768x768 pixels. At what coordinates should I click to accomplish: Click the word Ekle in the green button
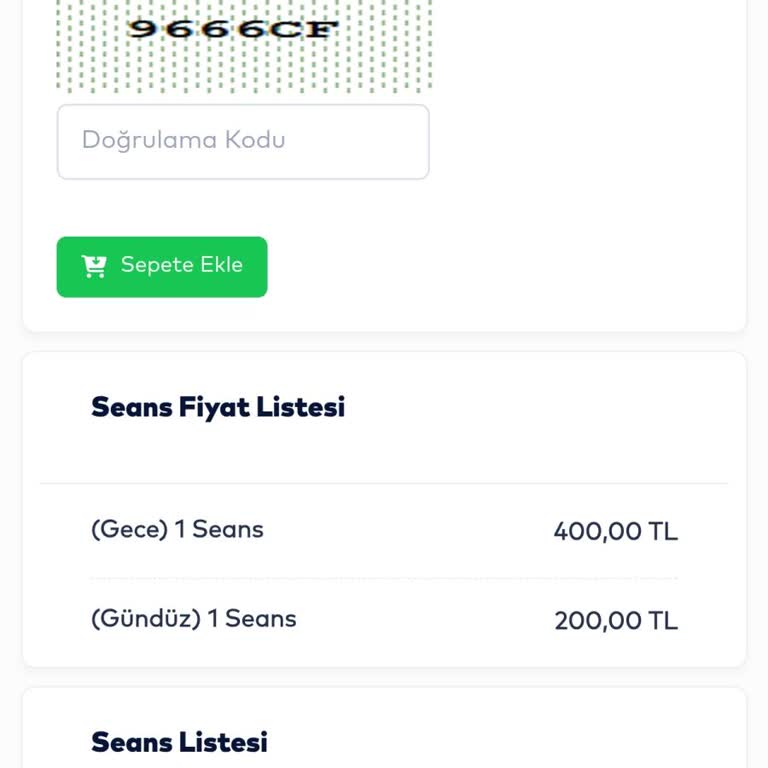click(222, 265)
